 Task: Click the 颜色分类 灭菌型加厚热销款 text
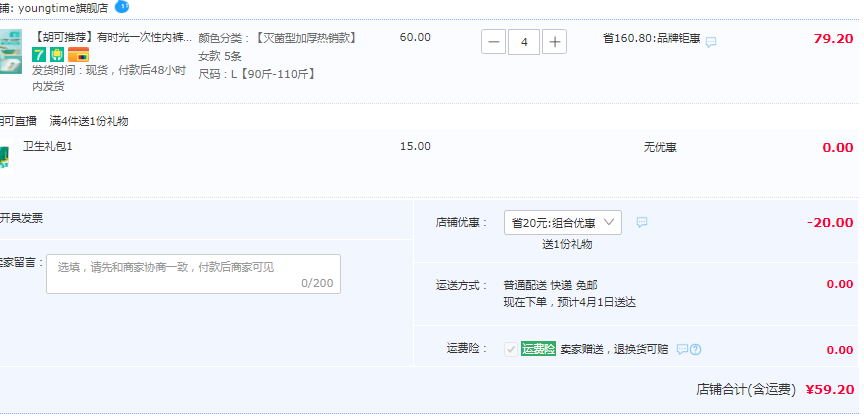pyautogui.click(x=278, y=37)
